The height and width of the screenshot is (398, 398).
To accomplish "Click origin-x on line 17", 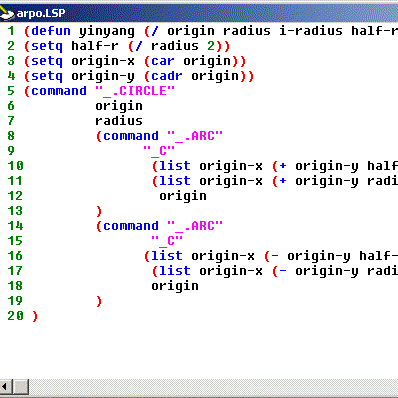I will pos(231,271).
